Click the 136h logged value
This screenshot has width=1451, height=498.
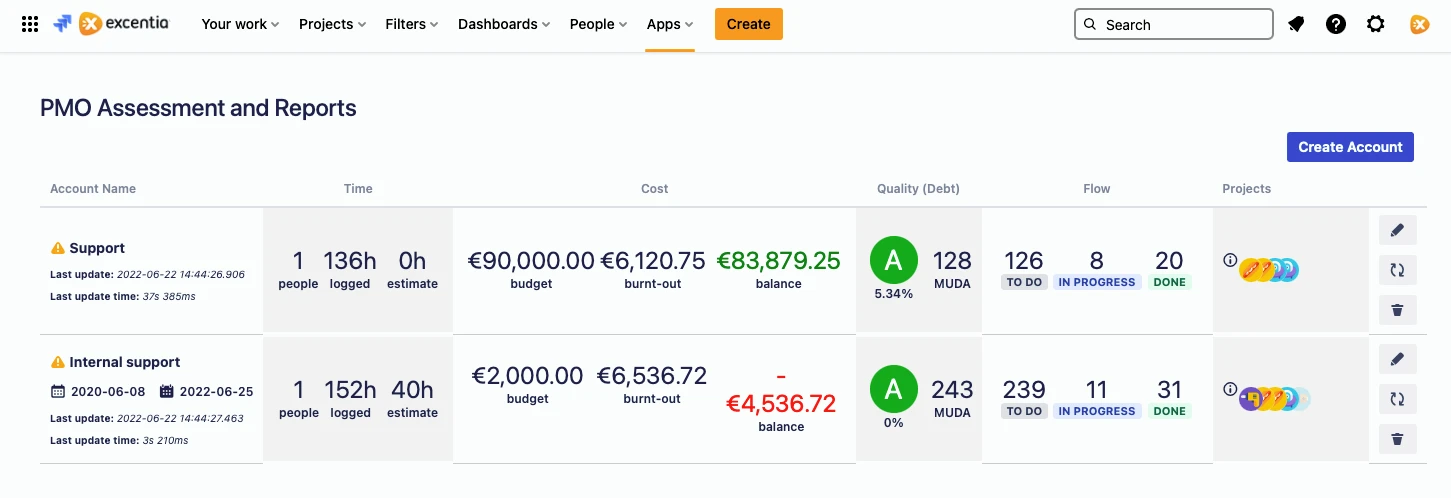(x=350, y=261)
